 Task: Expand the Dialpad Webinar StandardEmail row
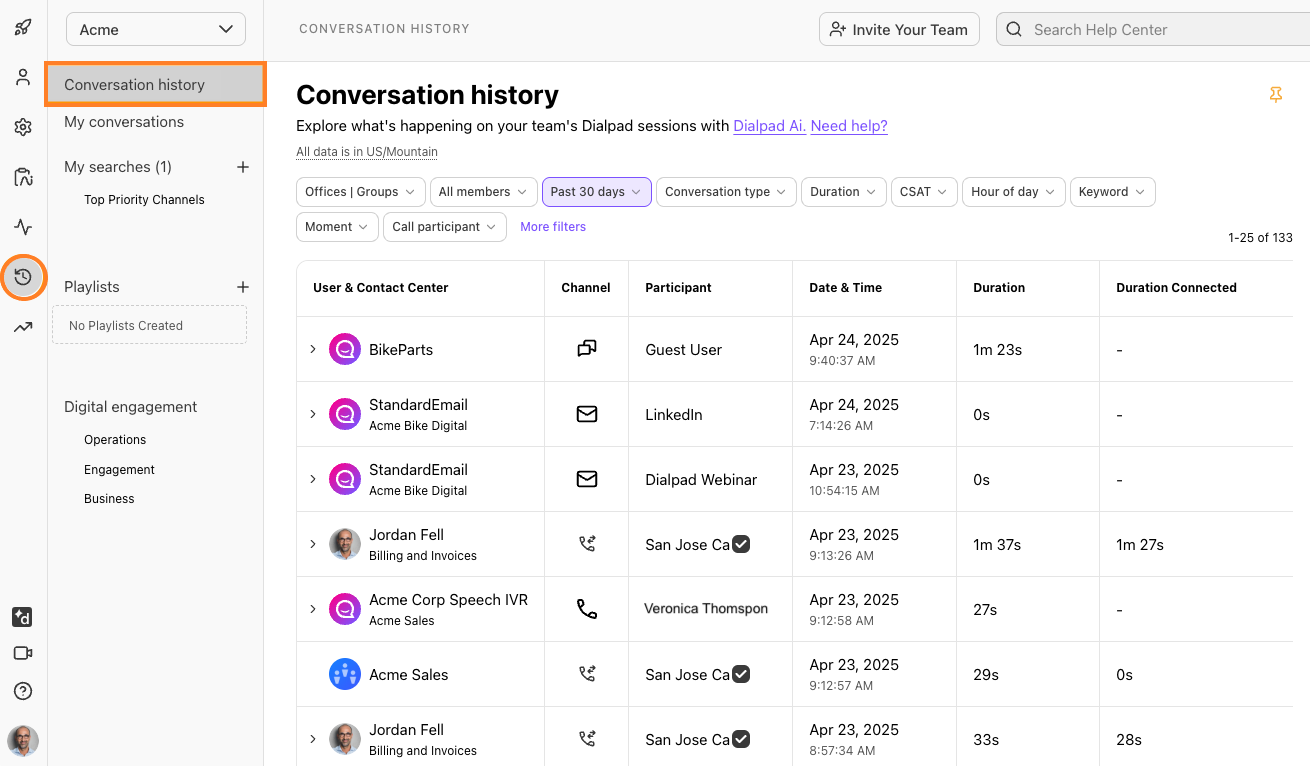pos(312,479)
